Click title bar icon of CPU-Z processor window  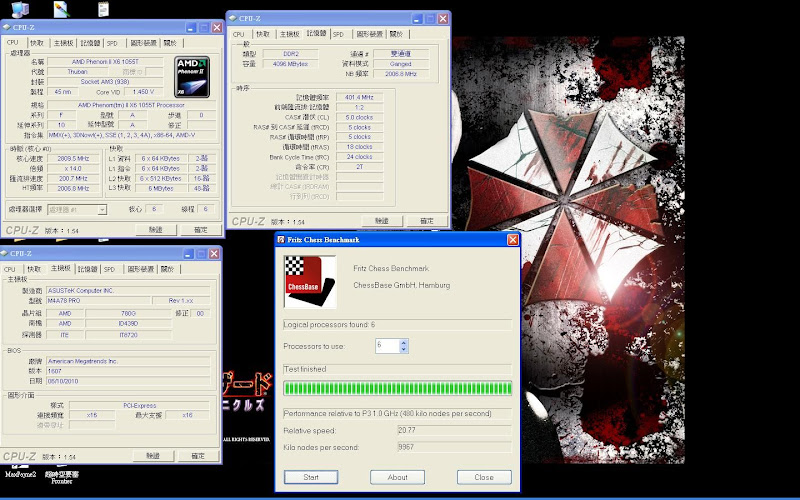(6, 27)
